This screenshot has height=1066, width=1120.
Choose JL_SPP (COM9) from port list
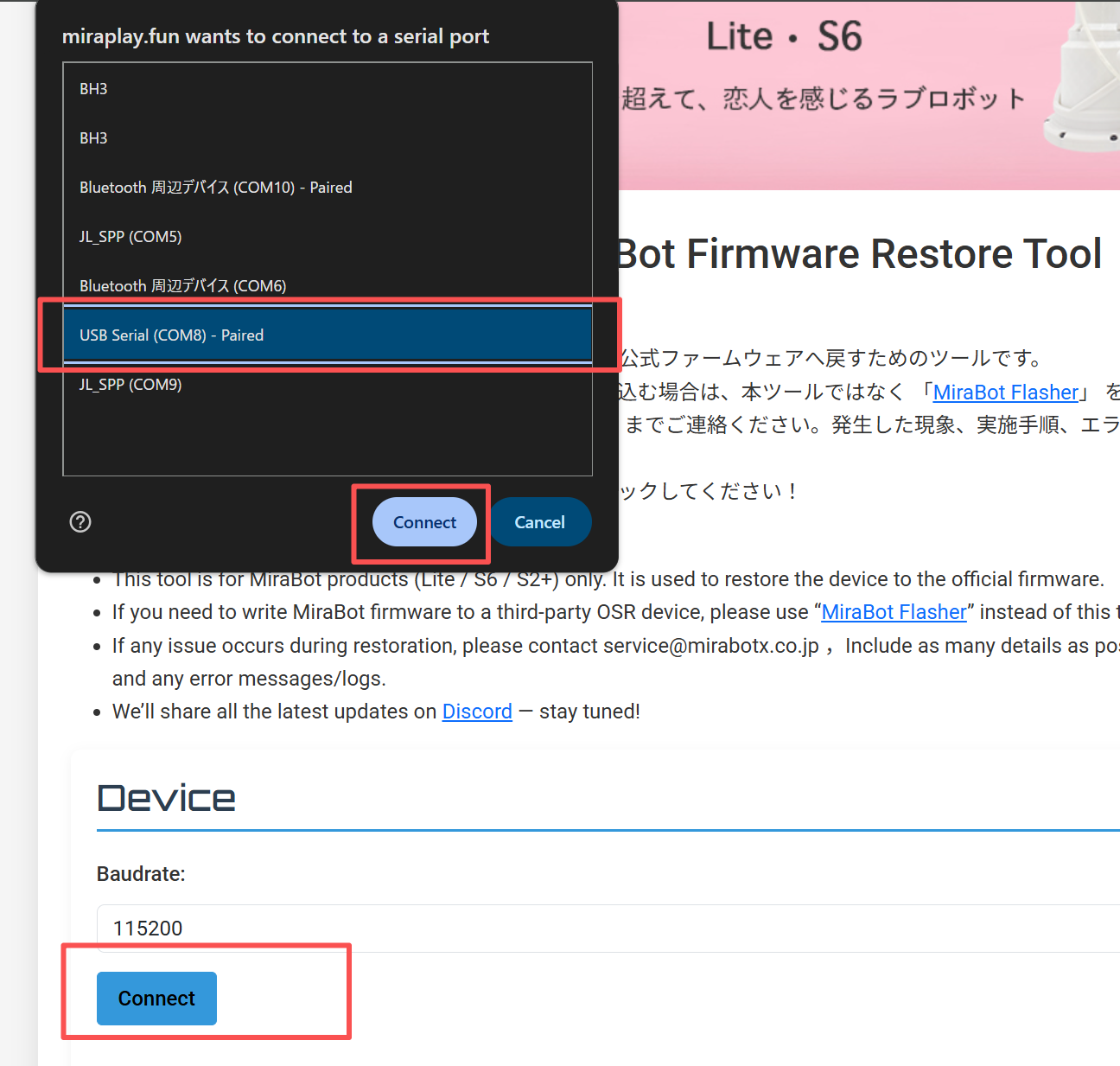[x=130, y=385]
